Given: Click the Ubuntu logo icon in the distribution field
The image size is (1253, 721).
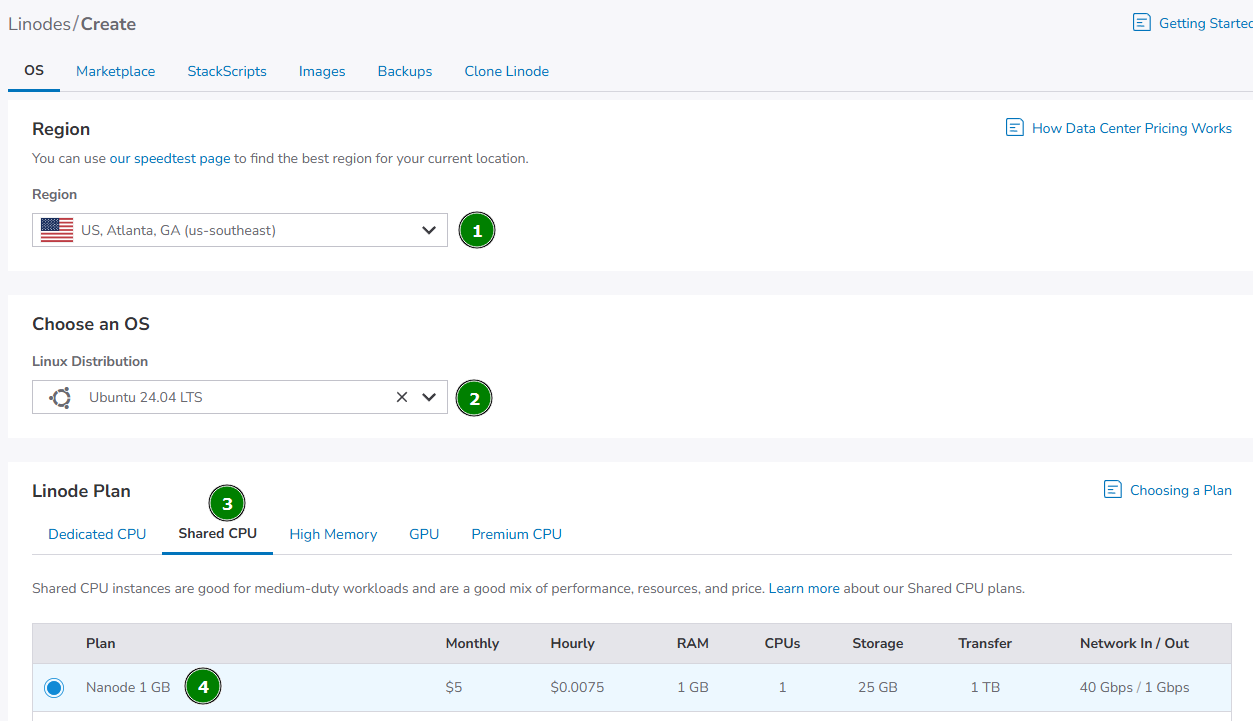Looking at the screenshot, I should (x=59, y=397).
